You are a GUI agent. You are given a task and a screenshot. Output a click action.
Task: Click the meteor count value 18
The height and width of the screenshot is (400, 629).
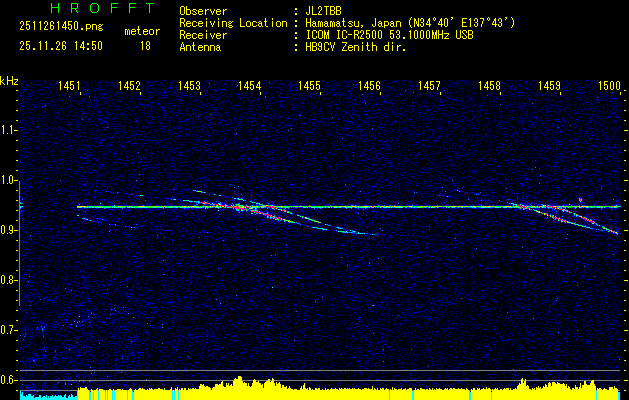(x=145, y=46)
